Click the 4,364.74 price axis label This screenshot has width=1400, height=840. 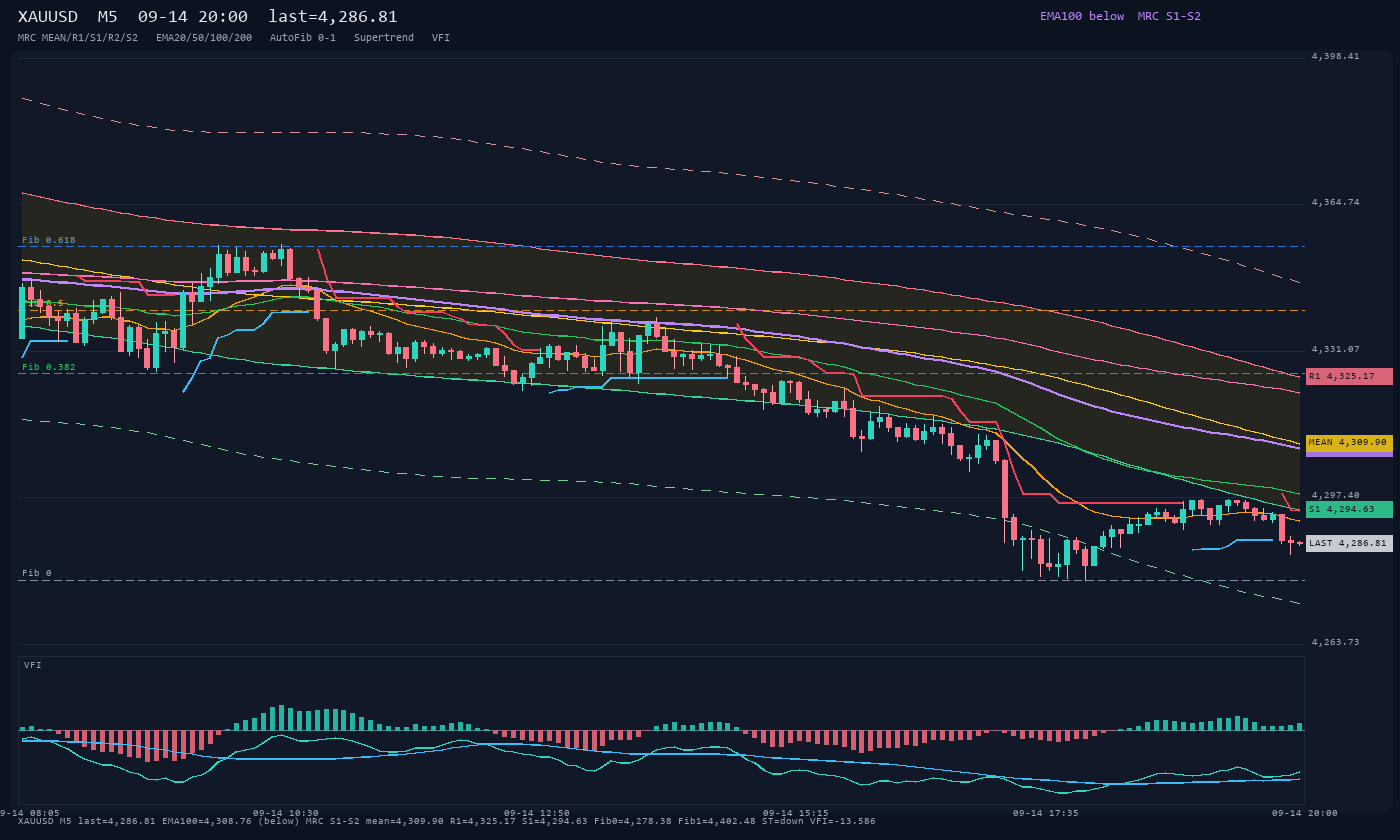pyautogui.click(x=1335, y=202)
